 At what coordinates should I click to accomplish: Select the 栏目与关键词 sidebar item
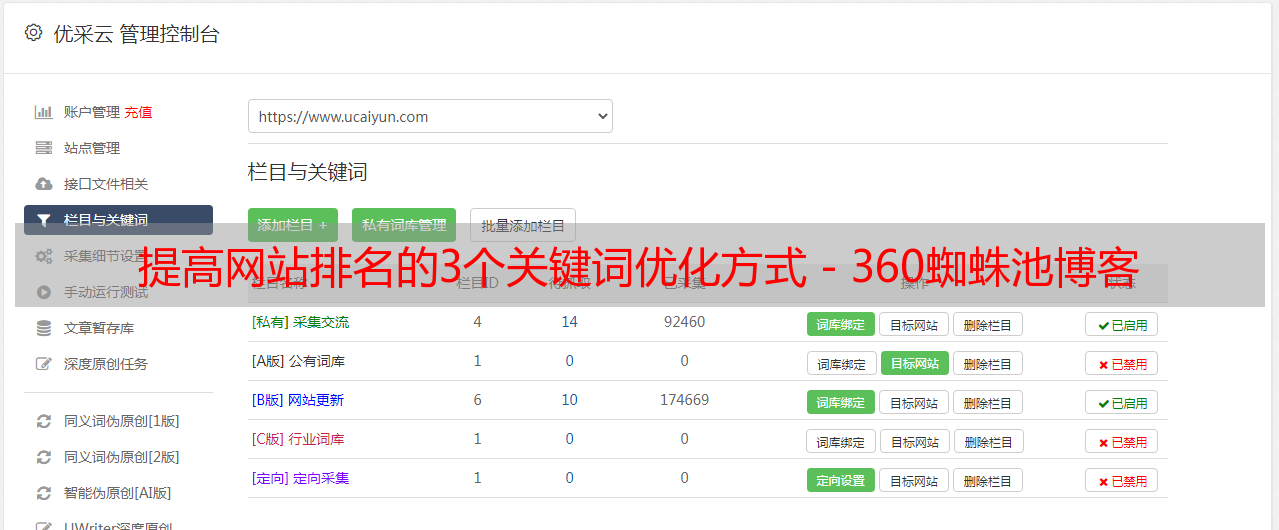click(118, 220)
